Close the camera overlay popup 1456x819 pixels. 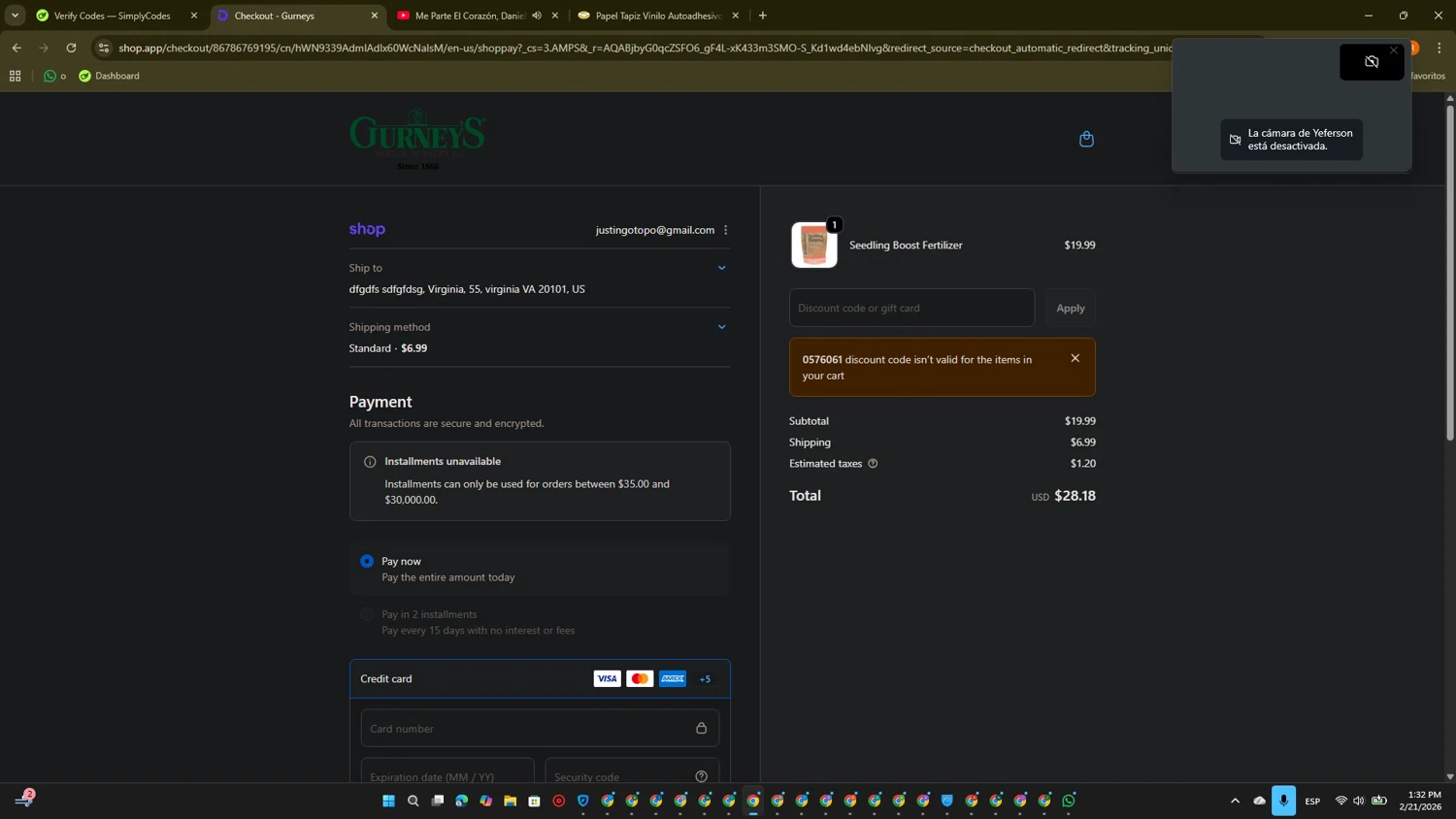1394,50
